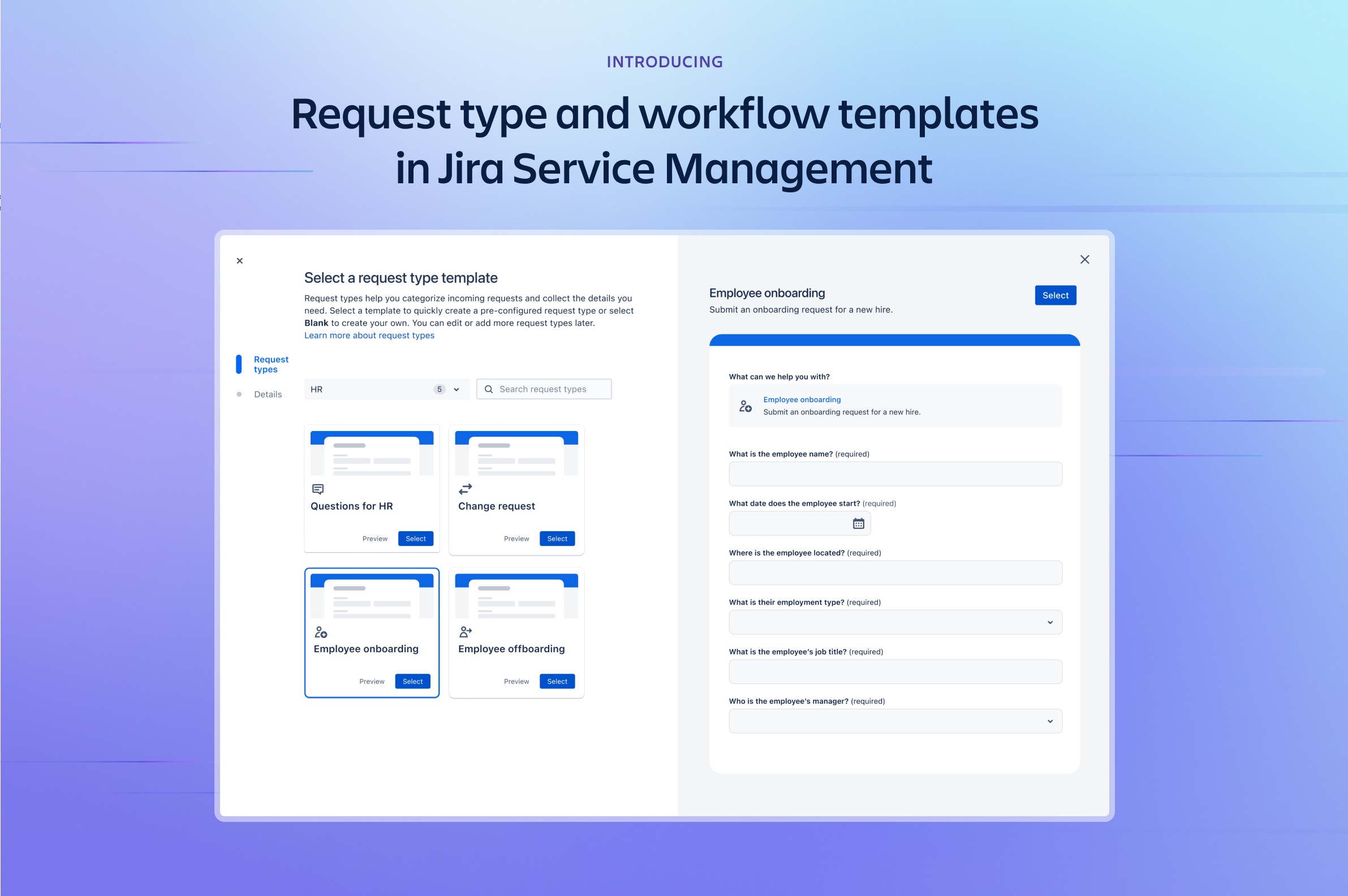Click the employee name input field
The width and height of the screenshot is (1348, 896).
point(894,473)
